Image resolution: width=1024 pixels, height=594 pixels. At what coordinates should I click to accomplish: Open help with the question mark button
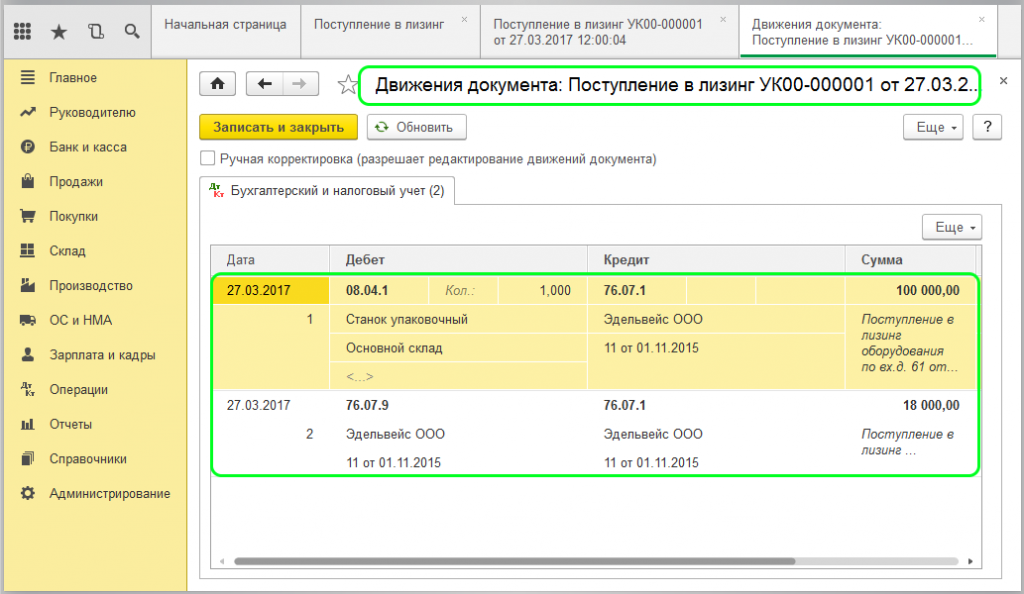pyautogui.click(x=987, y=127)
